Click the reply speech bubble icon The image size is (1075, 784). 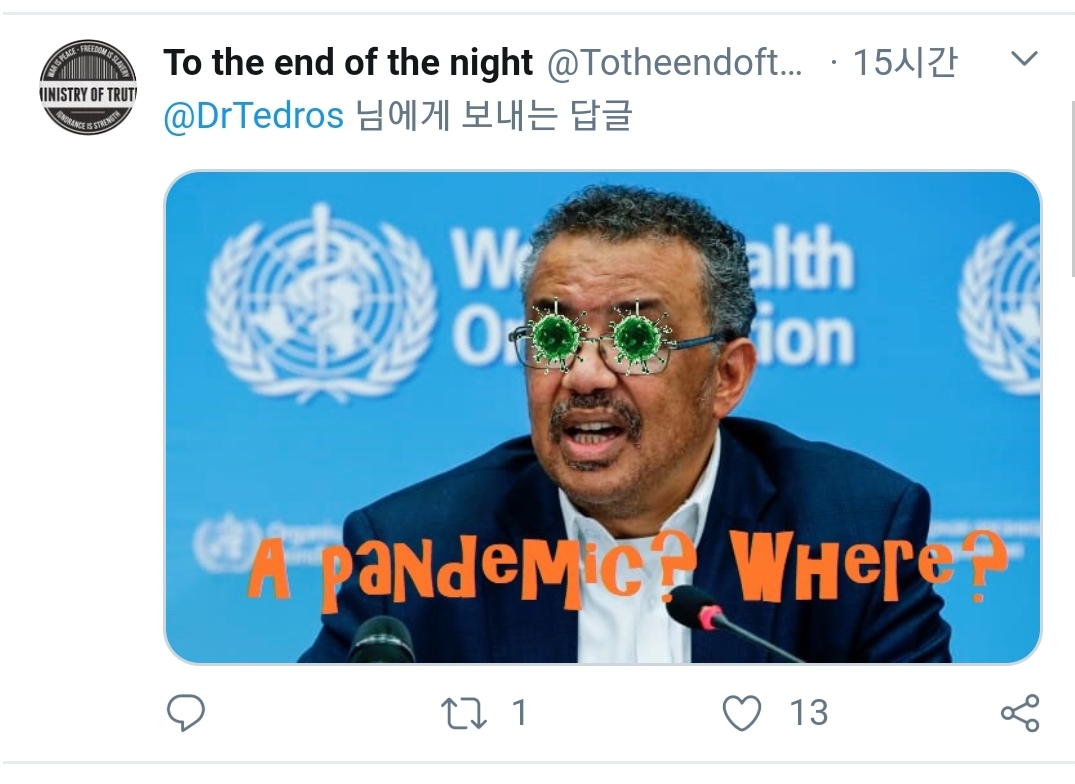[x=186, y=713]
